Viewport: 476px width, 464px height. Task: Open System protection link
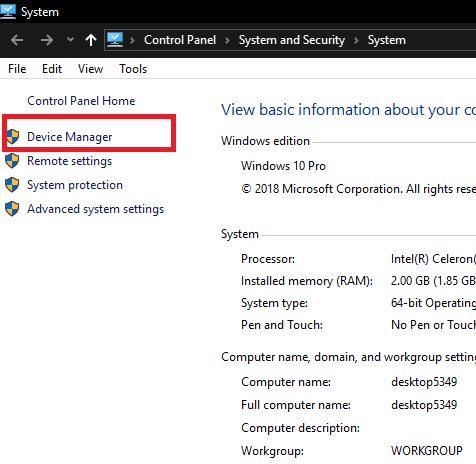point(75,185)
